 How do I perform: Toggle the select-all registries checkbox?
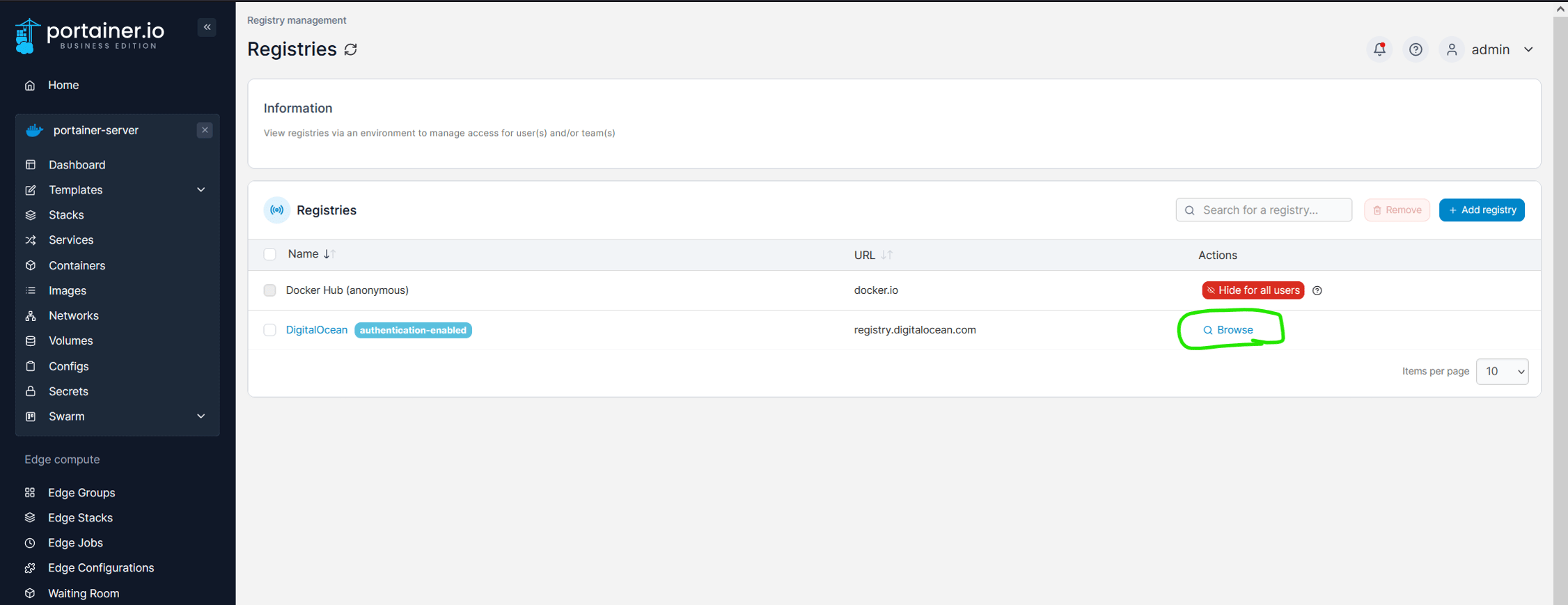pyautogui.click(x=270, y=254)
